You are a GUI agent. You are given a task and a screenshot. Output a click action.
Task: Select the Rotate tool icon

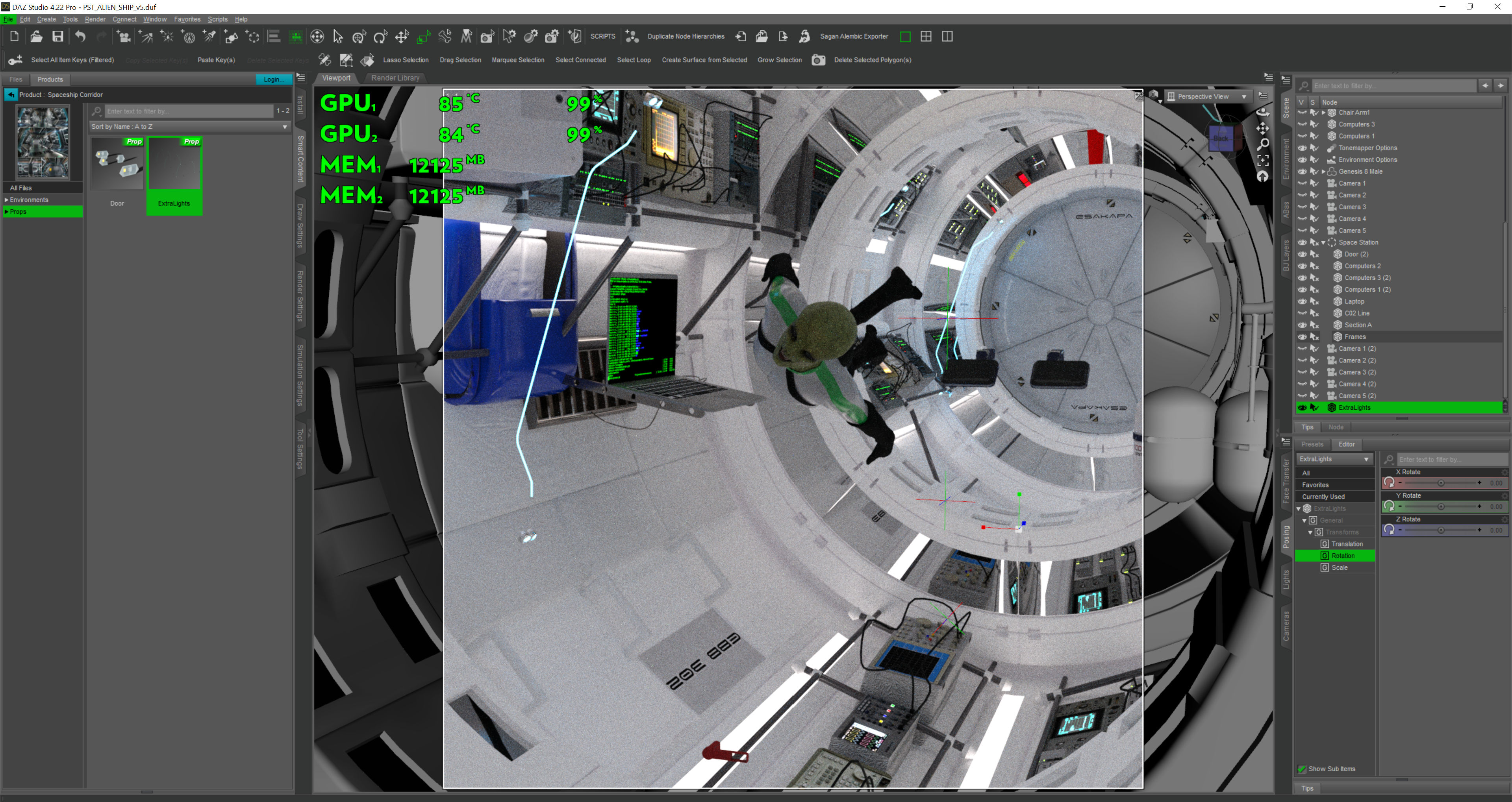click(380, 36)
